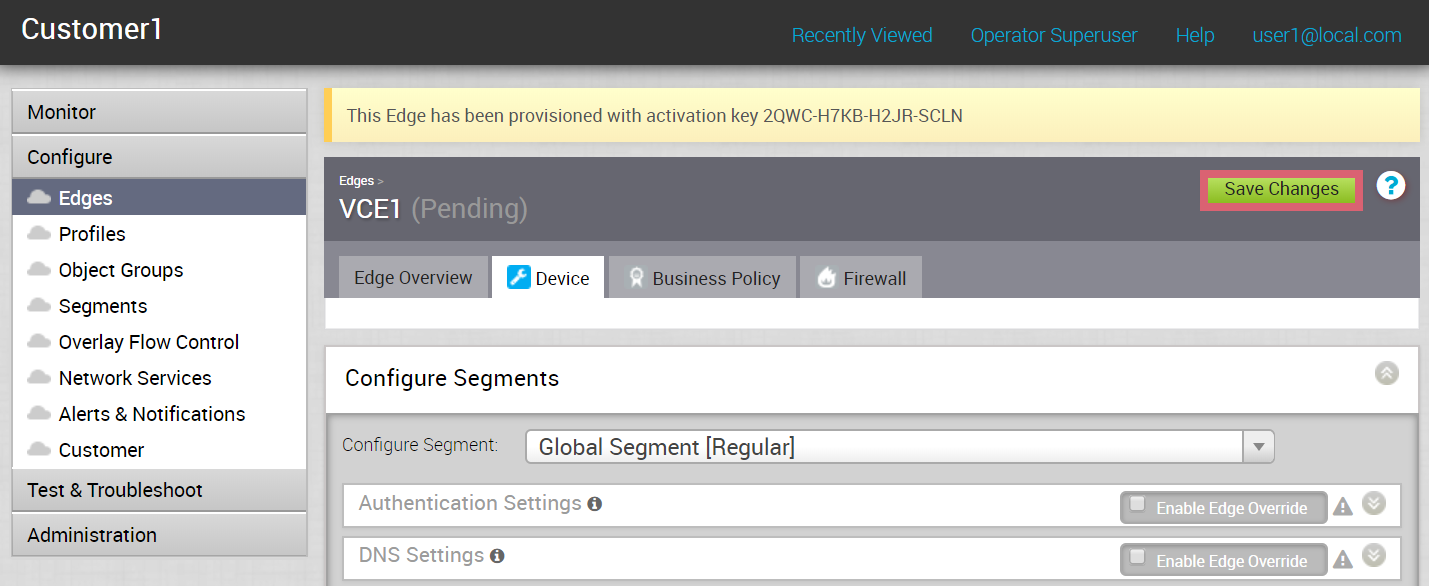Screen dimensions: 1429x586
Task: Enable Edge Override for Authentication Settings
Action: (x=1137, y=505)
